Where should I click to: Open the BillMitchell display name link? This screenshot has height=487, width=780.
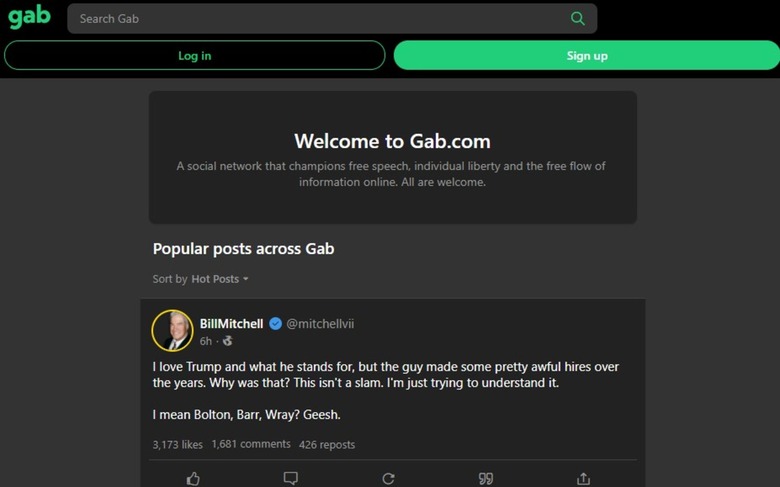(231, 324)
